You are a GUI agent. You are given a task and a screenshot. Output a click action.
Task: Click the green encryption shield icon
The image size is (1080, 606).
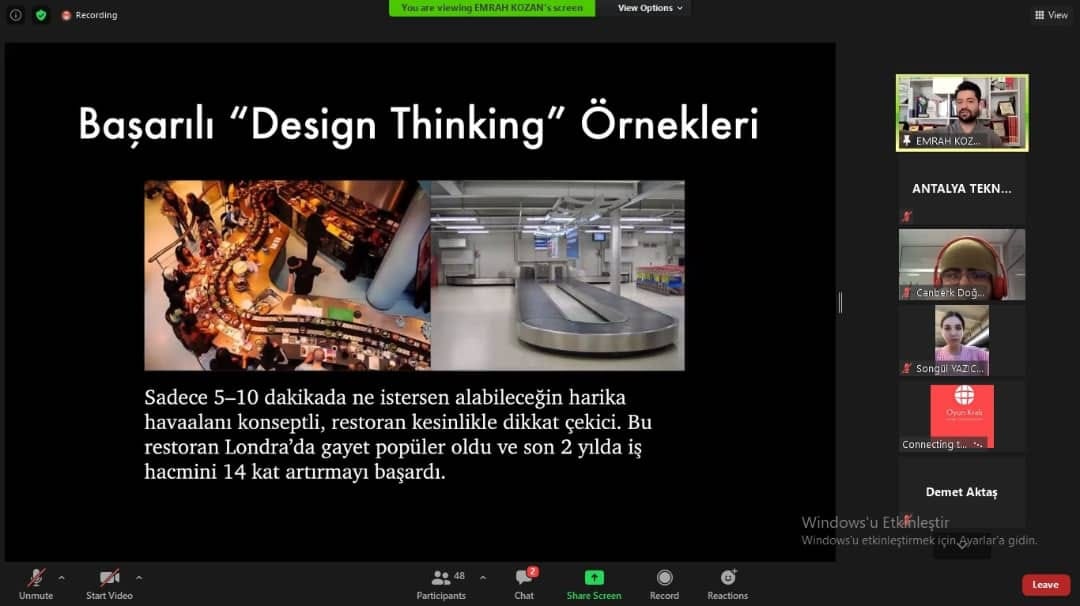pos(41,15)
